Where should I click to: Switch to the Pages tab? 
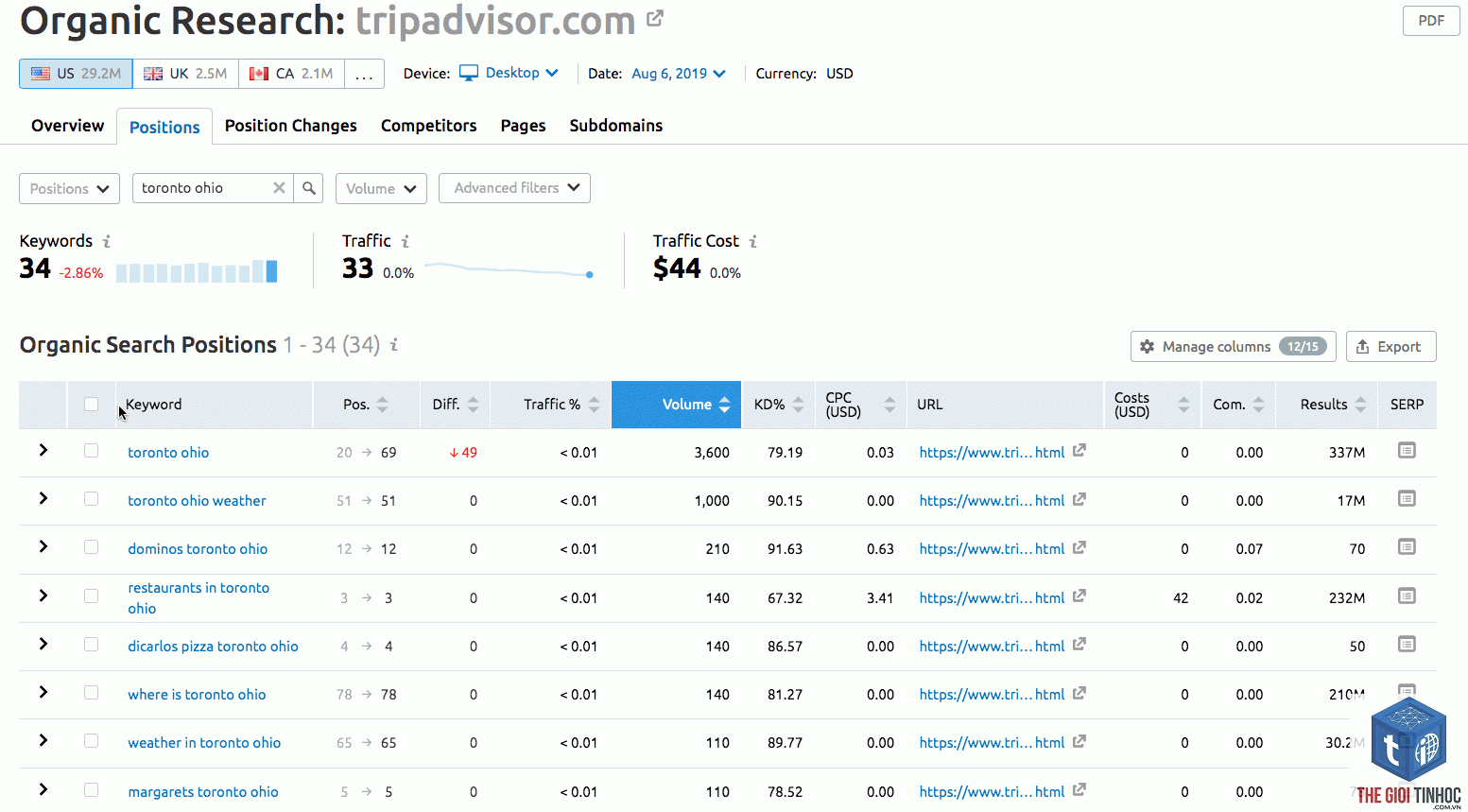coord(523,126)
